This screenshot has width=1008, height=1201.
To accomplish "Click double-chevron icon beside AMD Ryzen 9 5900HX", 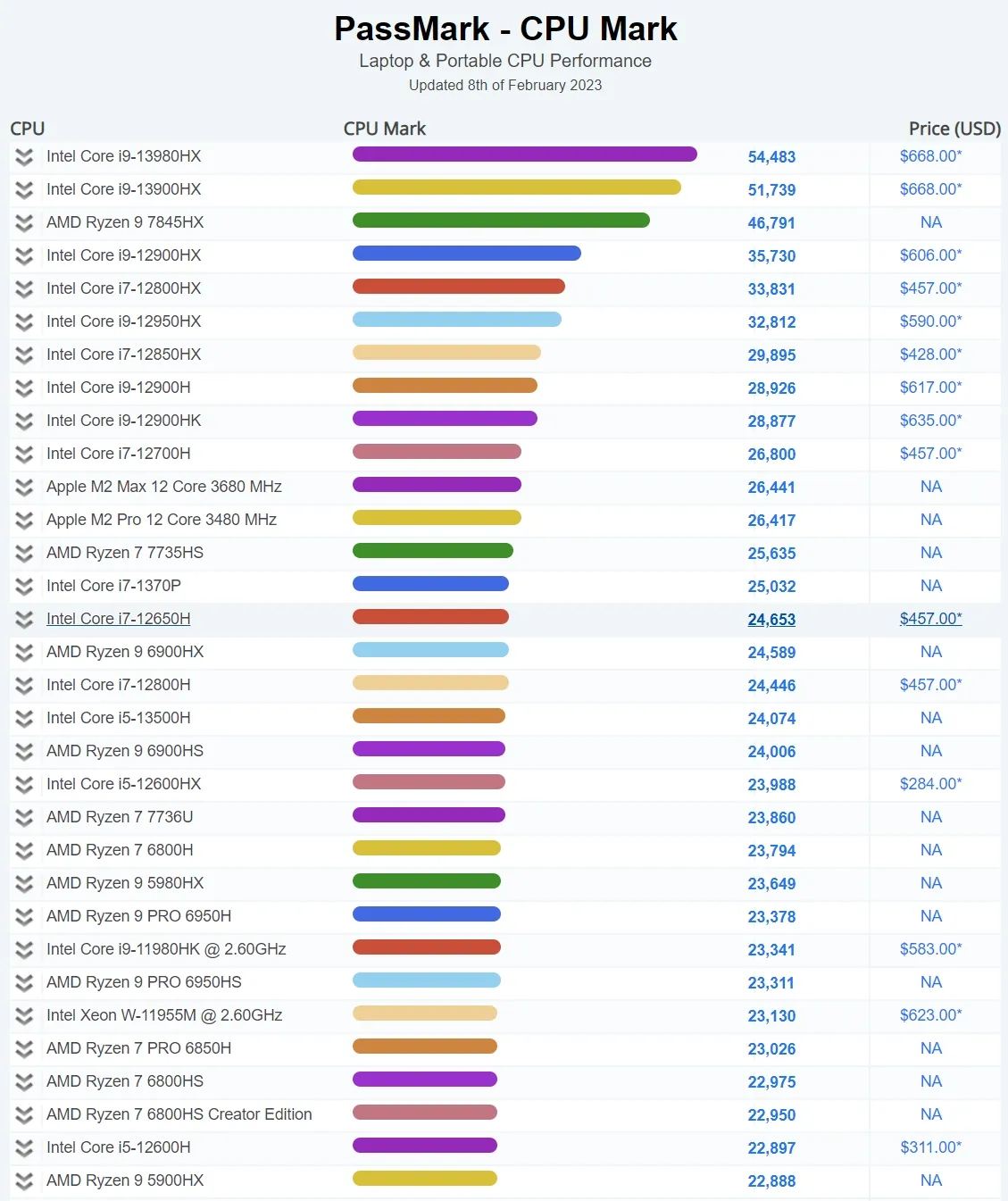I will tap(24, 1181).
